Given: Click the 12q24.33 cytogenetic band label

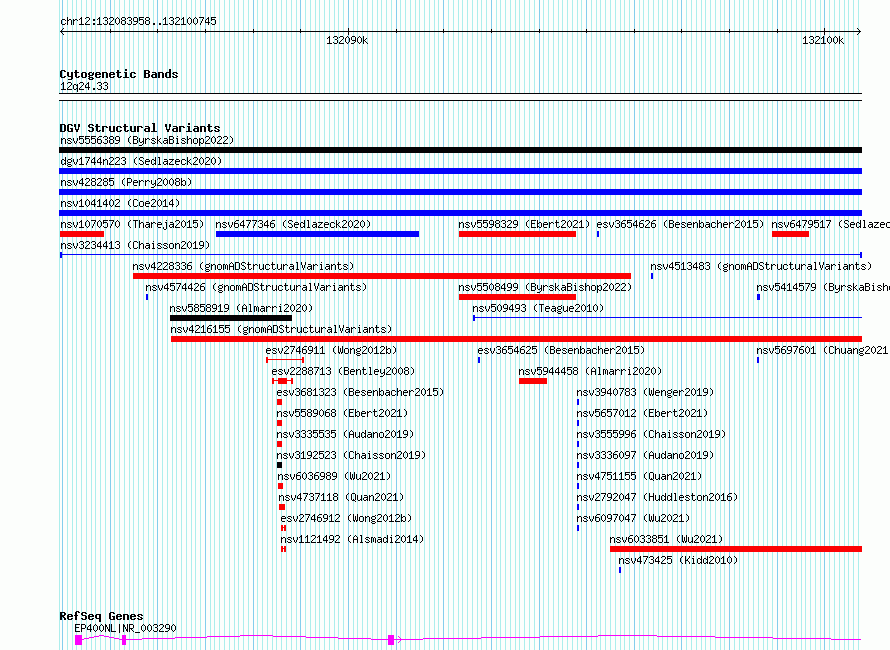Looking at the screenshot, I should pyautogui.click(x=84, y=86).
